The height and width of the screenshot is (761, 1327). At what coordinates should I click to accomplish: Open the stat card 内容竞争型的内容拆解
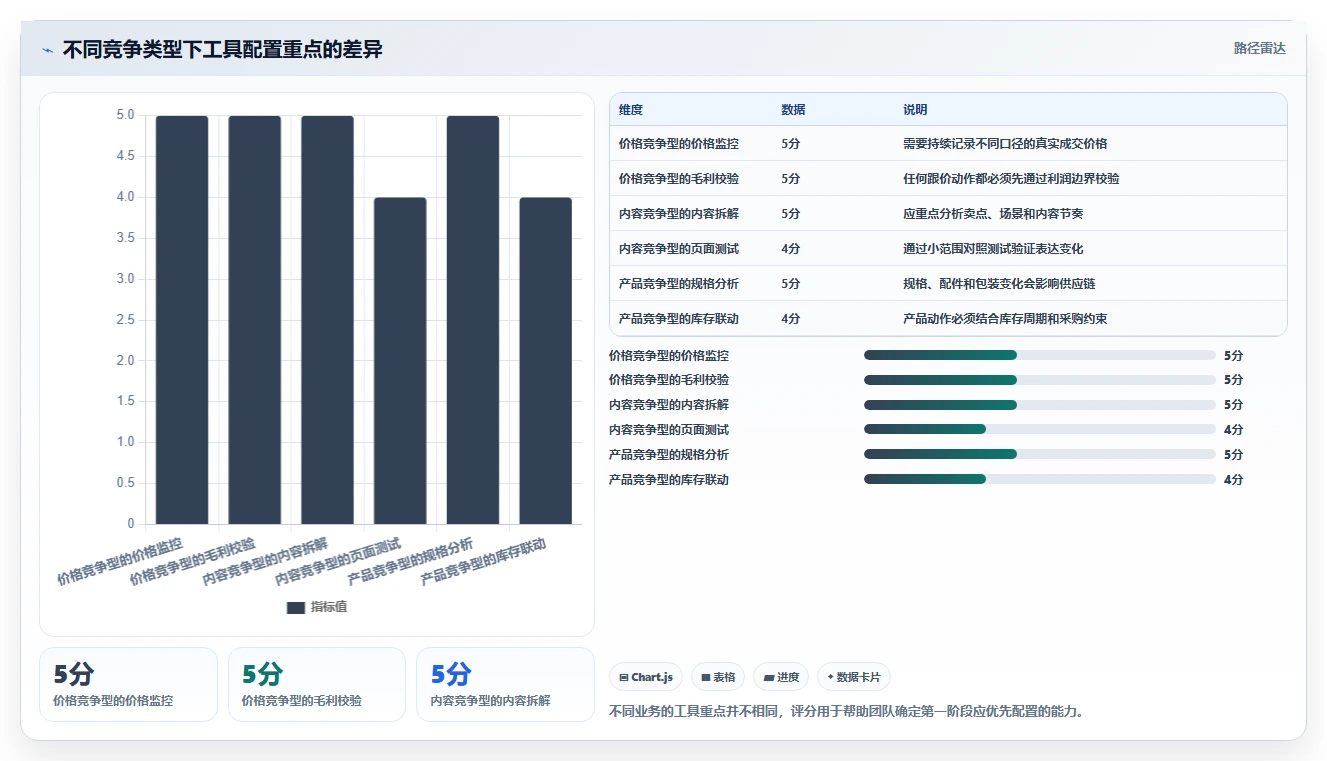pyautogui.click(x=505, y=684)
